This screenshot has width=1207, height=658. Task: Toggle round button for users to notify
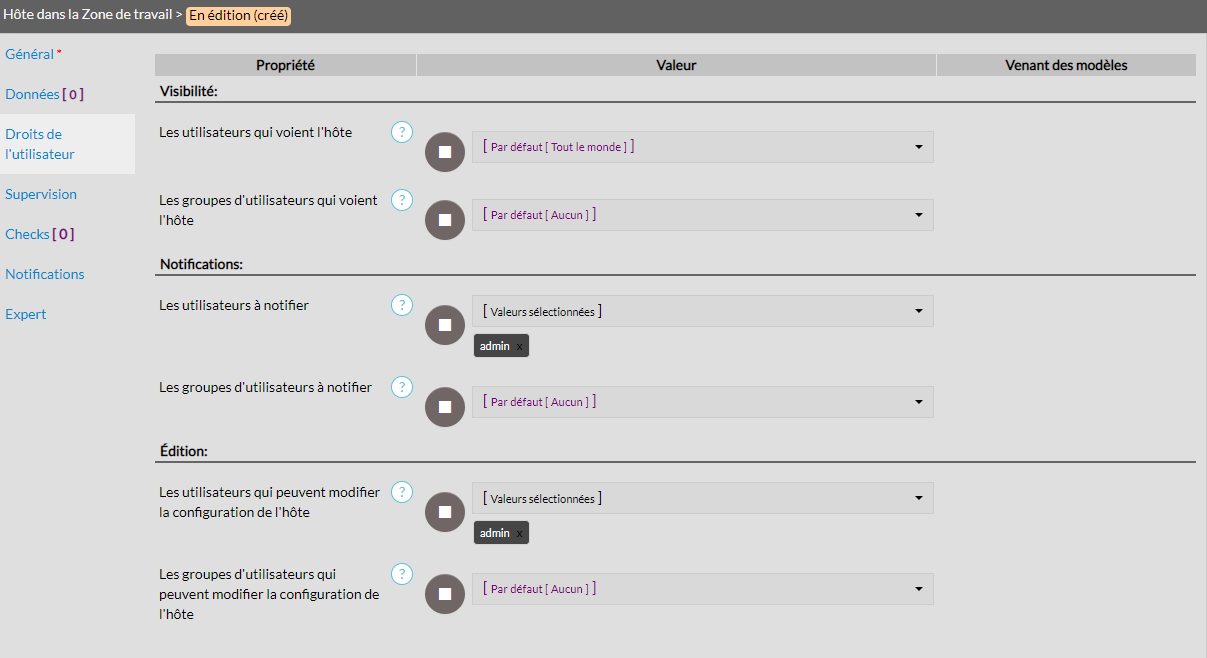tap(445, 325)
